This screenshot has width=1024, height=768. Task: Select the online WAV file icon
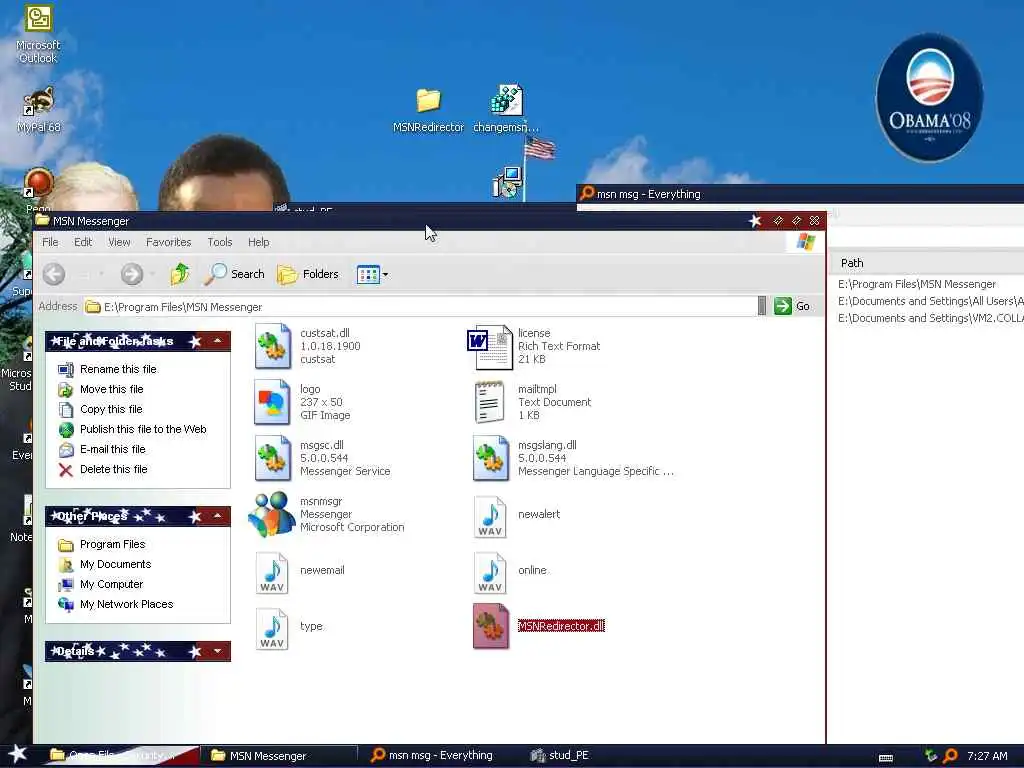coord(490,573)
